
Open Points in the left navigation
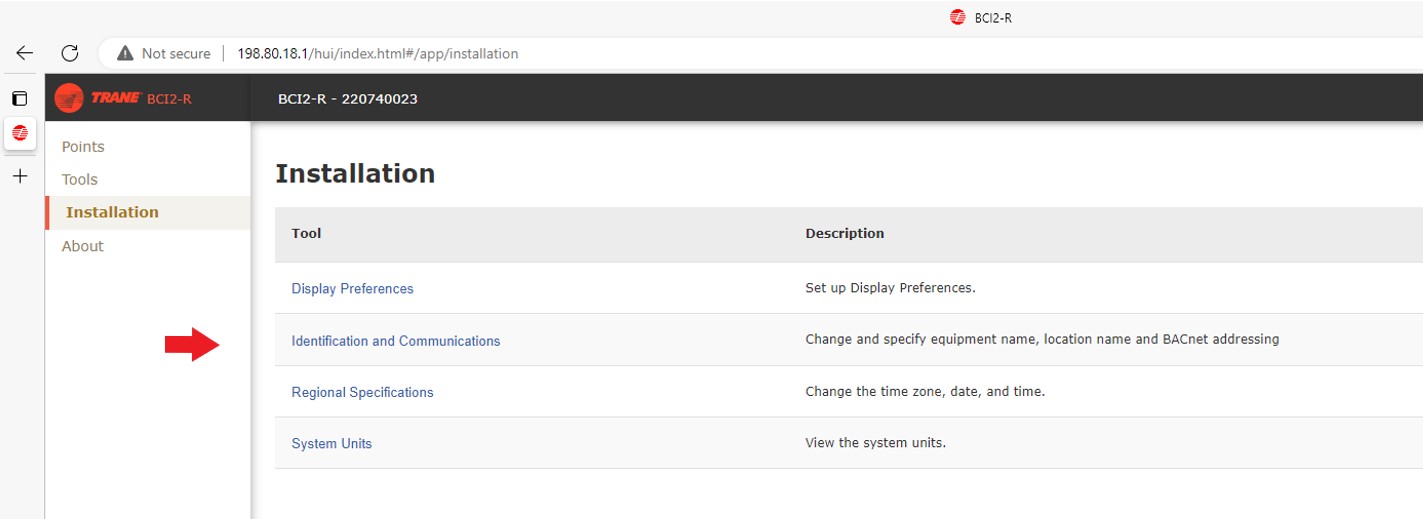pyautogui.click(x=83, y=147)
